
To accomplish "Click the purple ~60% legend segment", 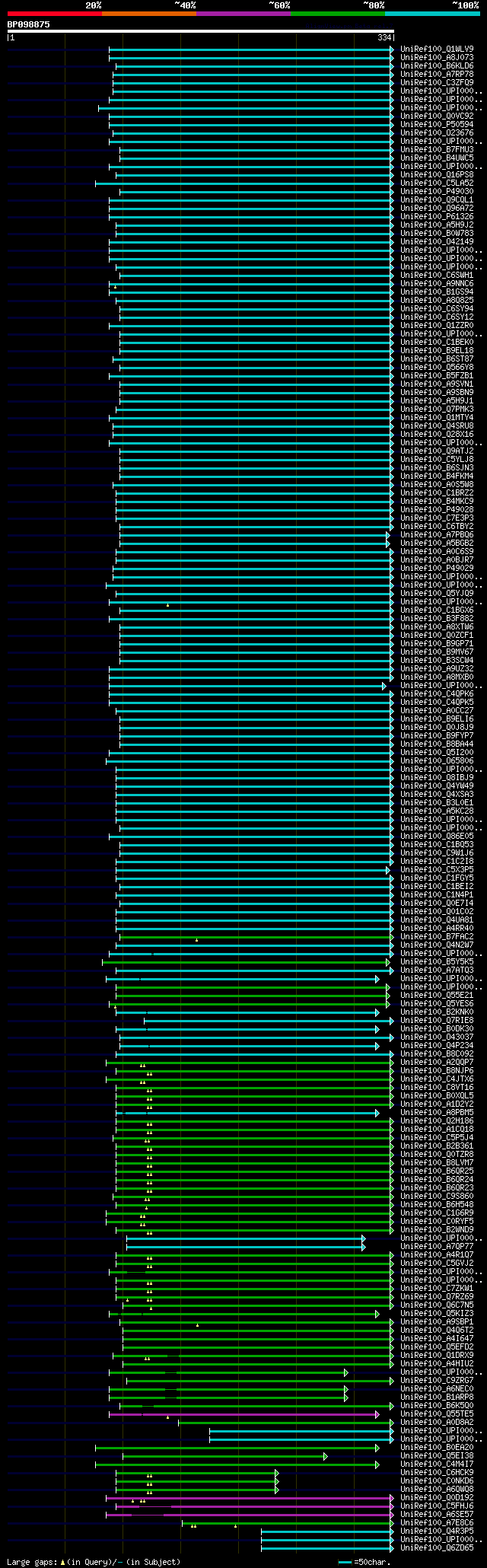I will tap(243, 14).
